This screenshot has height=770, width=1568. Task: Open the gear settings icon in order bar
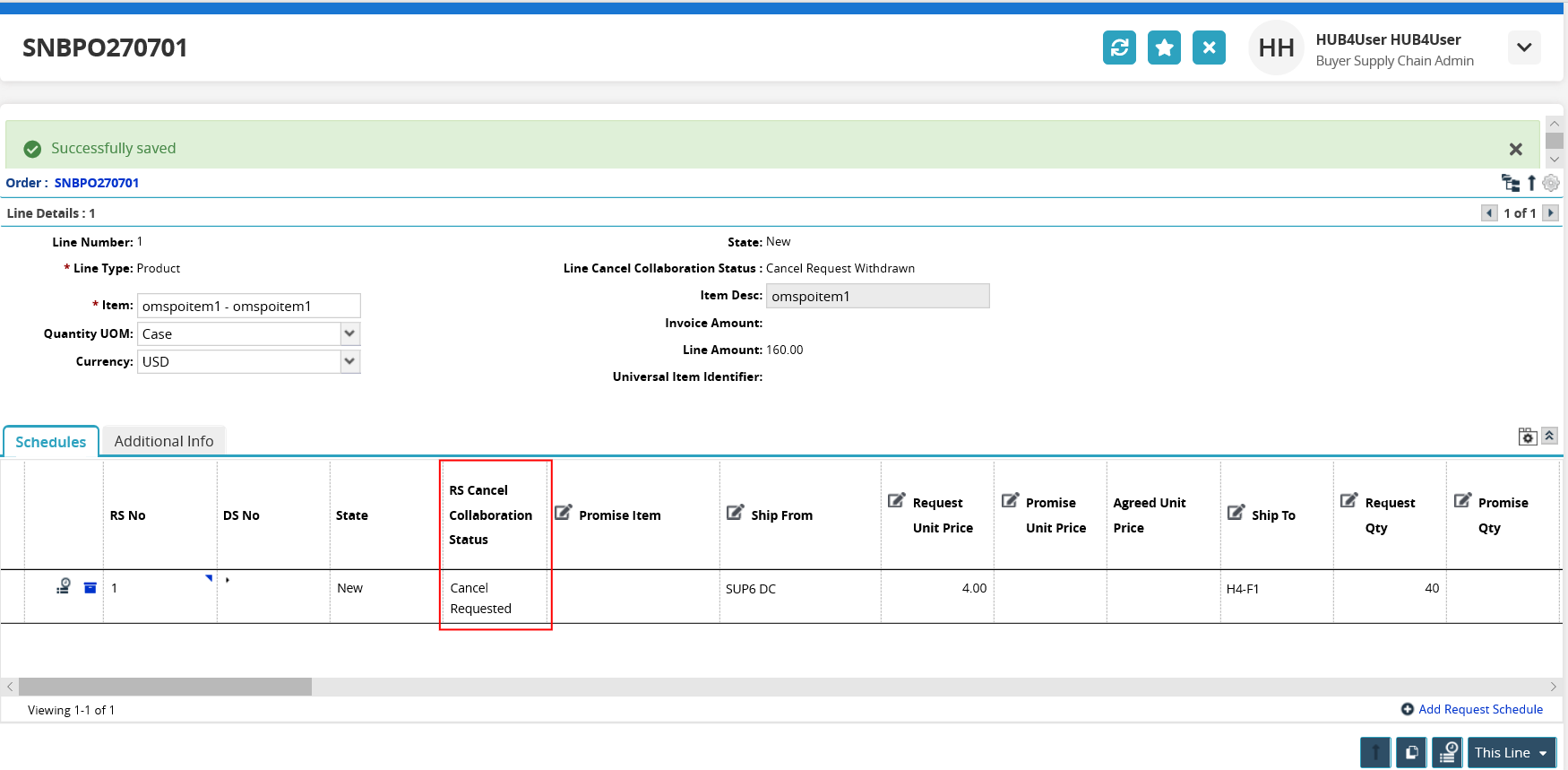[x=1551, y=183]
